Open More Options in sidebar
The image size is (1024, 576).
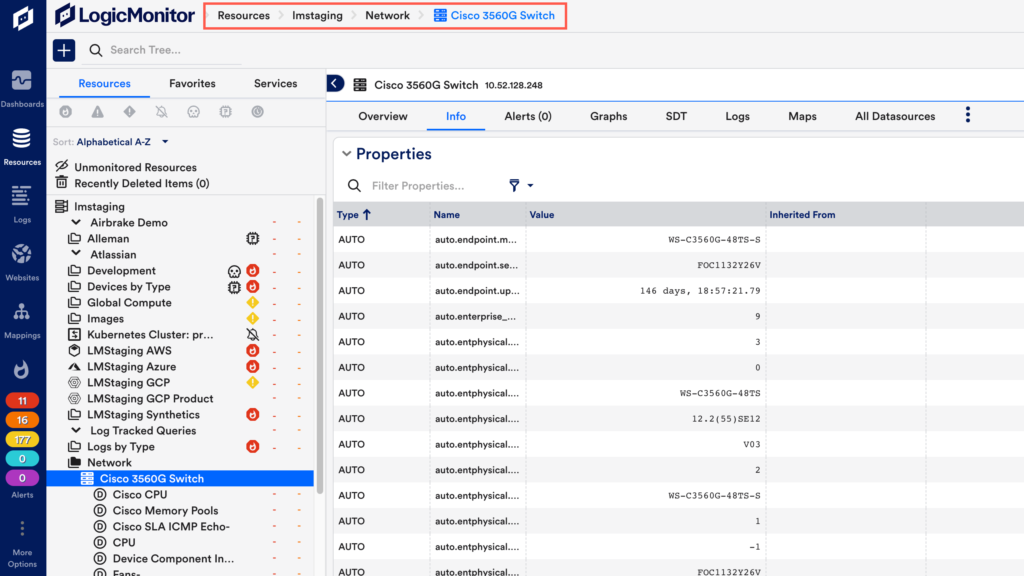click(x=22, y=545)
